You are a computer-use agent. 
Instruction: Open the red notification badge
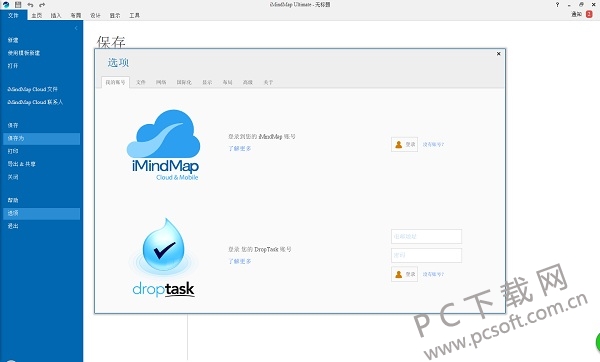coord(589,14)
